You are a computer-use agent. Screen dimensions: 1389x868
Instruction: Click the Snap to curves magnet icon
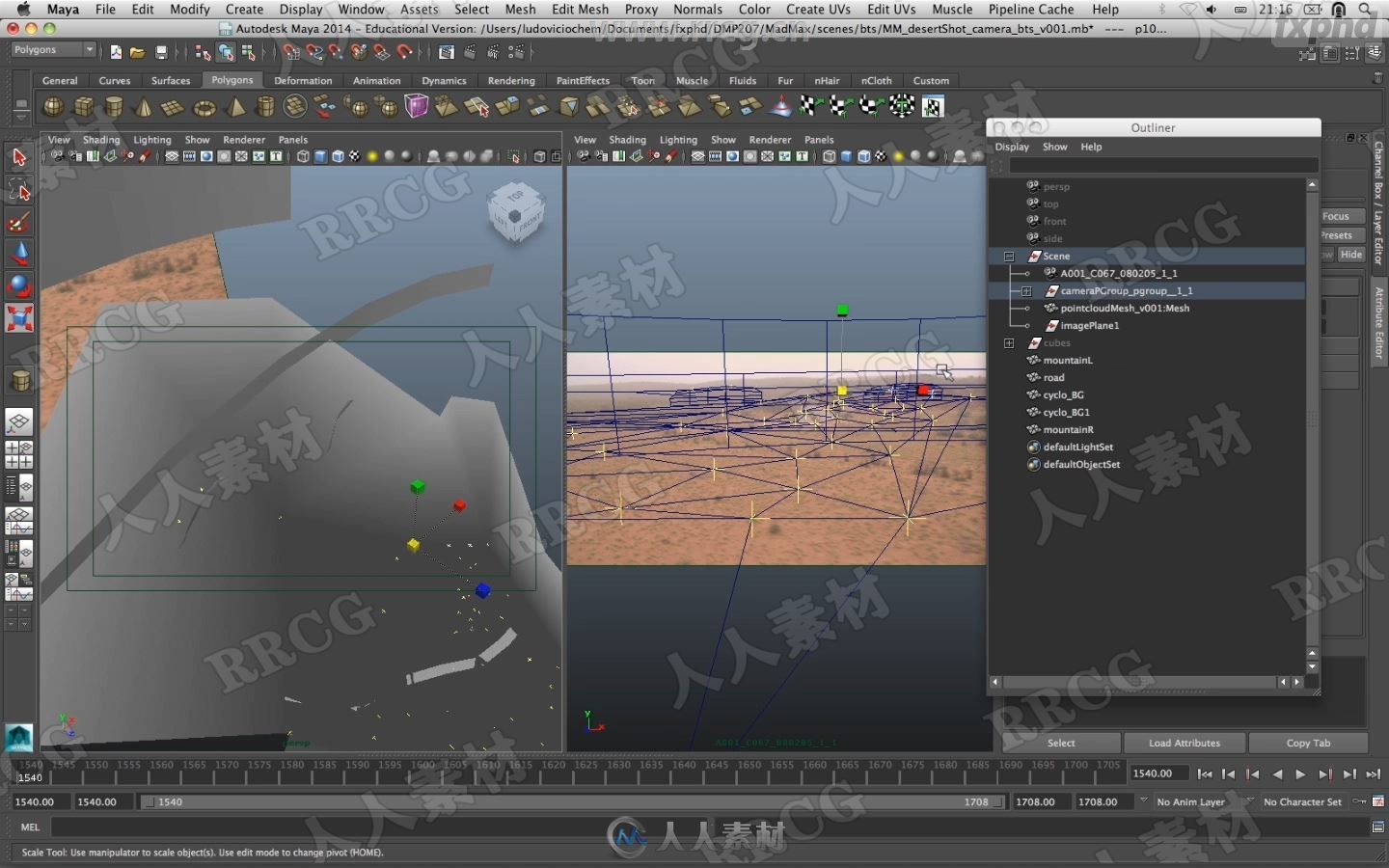tap(313, 52)
